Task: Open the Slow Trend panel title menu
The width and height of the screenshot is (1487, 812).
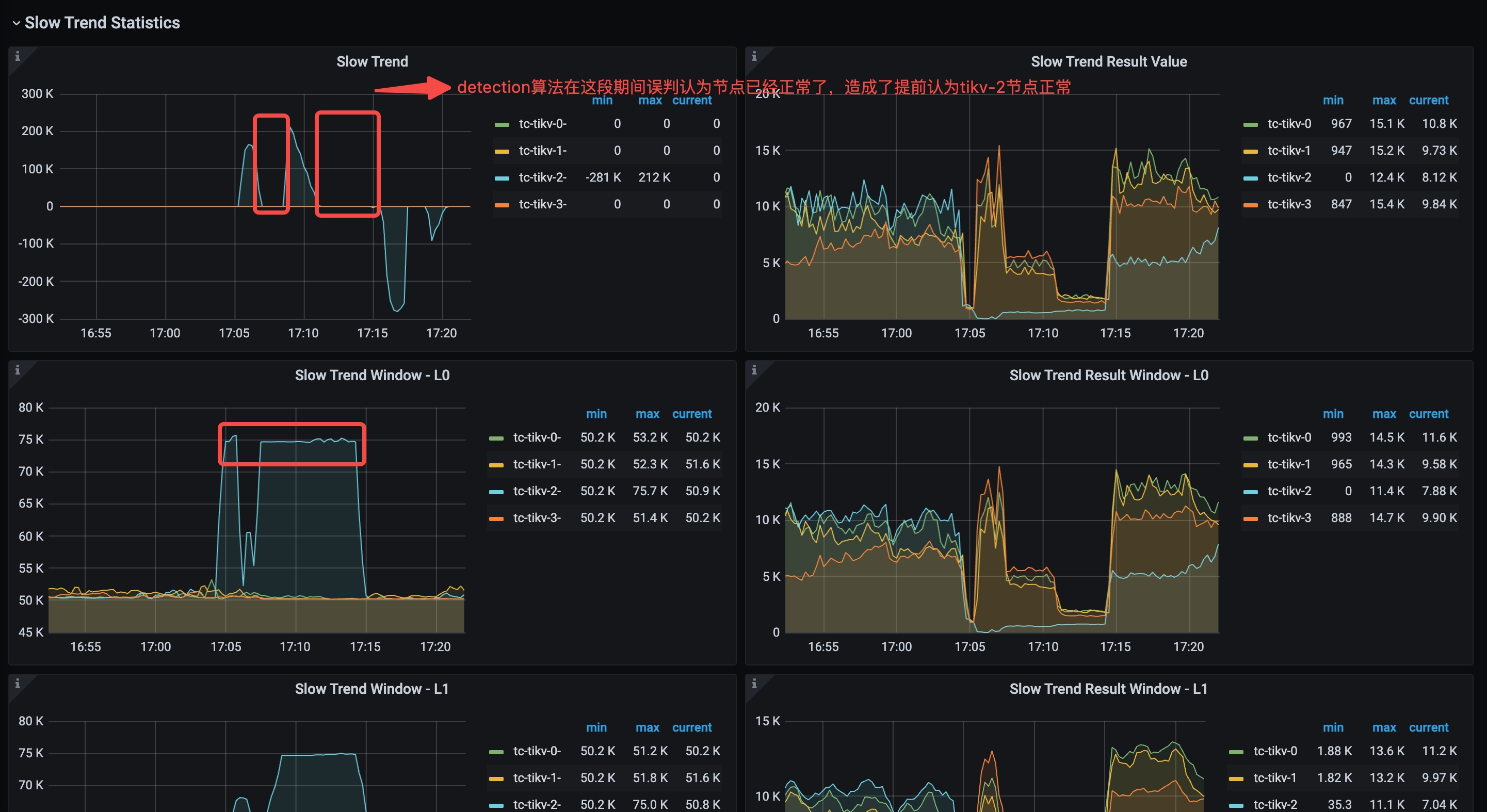Action: (x=371, y=61)
